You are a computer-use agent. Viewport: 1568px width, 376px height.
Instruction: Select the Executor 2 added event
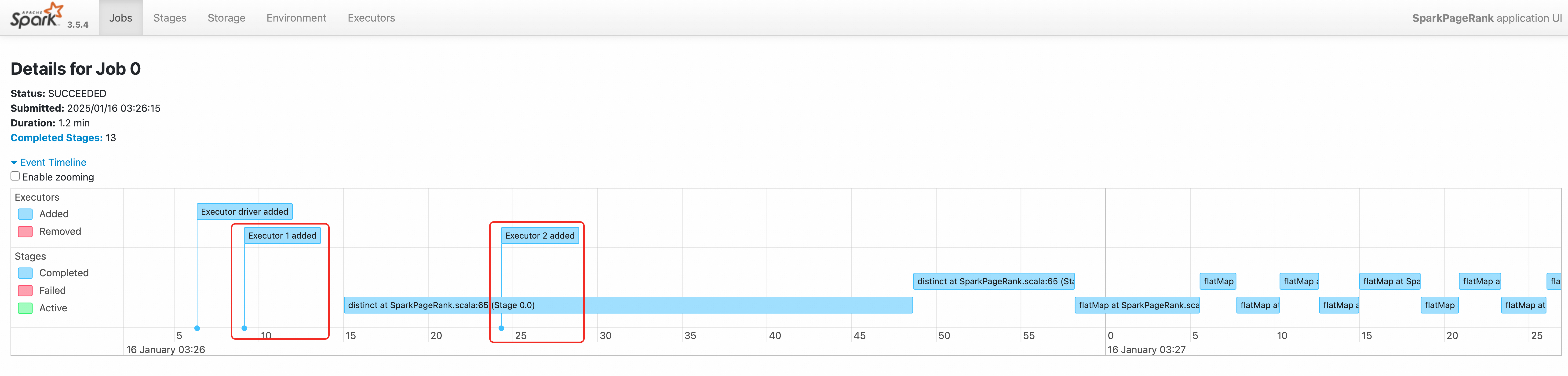539,235
